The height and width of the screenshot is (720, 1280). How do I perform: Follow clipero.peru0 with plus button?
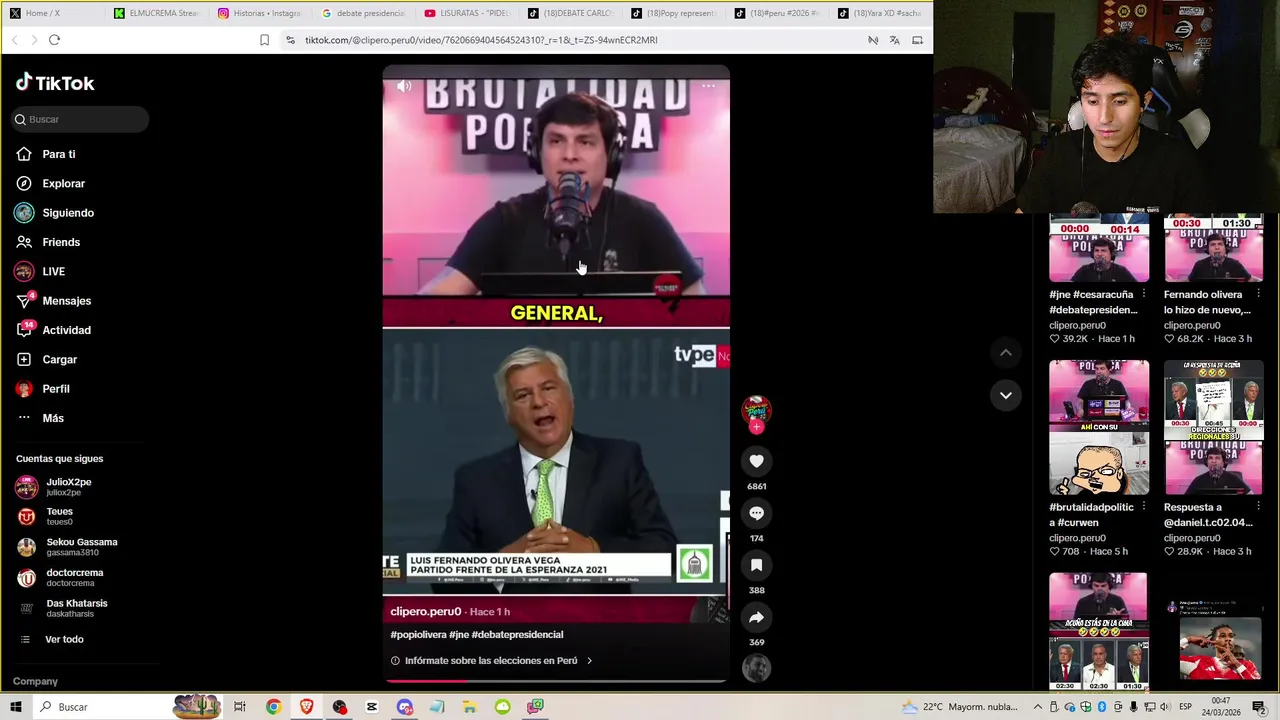[756, 427]
